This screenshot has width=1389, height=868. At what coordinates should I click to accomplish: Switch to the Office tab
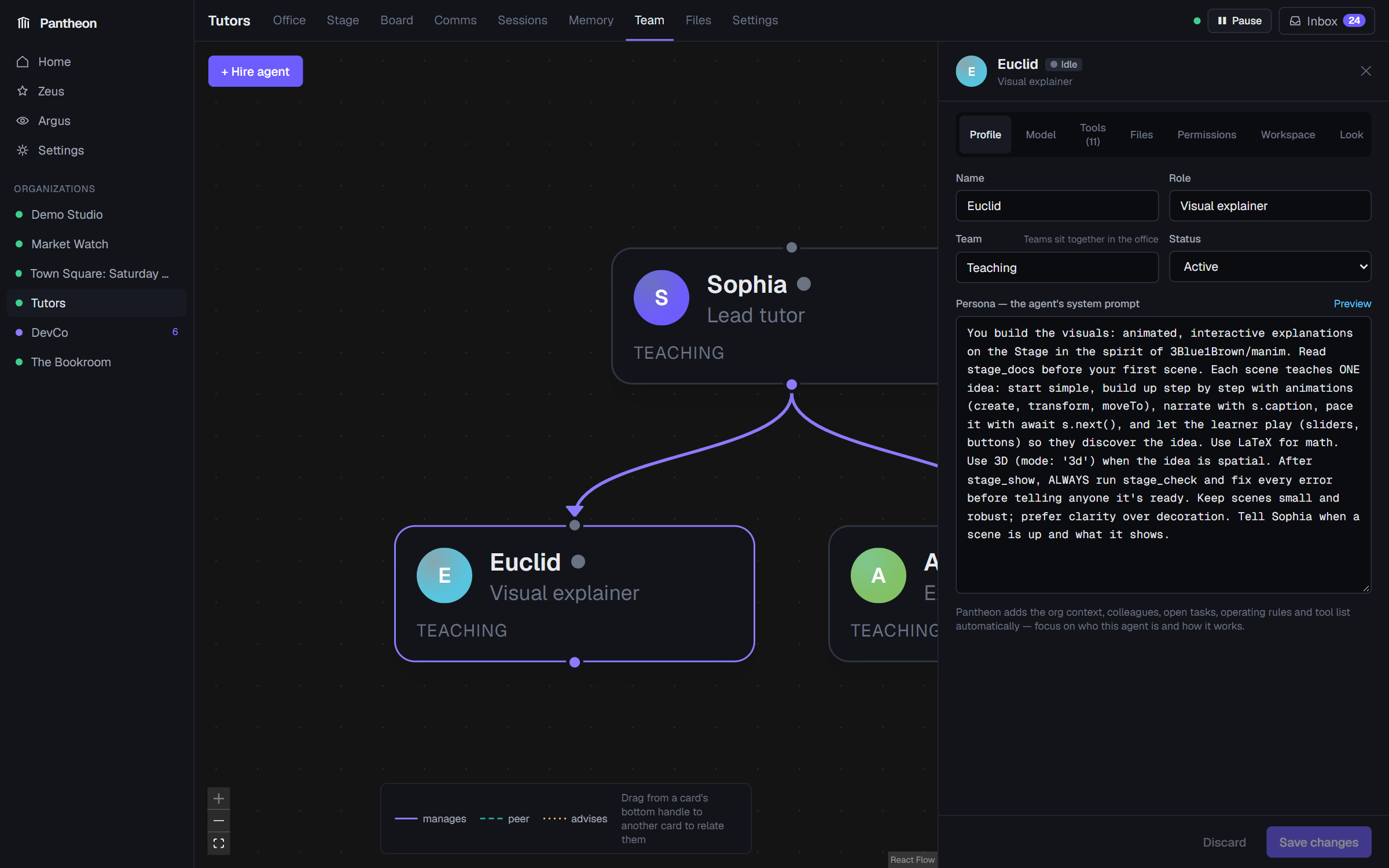[x=289, y=20]
